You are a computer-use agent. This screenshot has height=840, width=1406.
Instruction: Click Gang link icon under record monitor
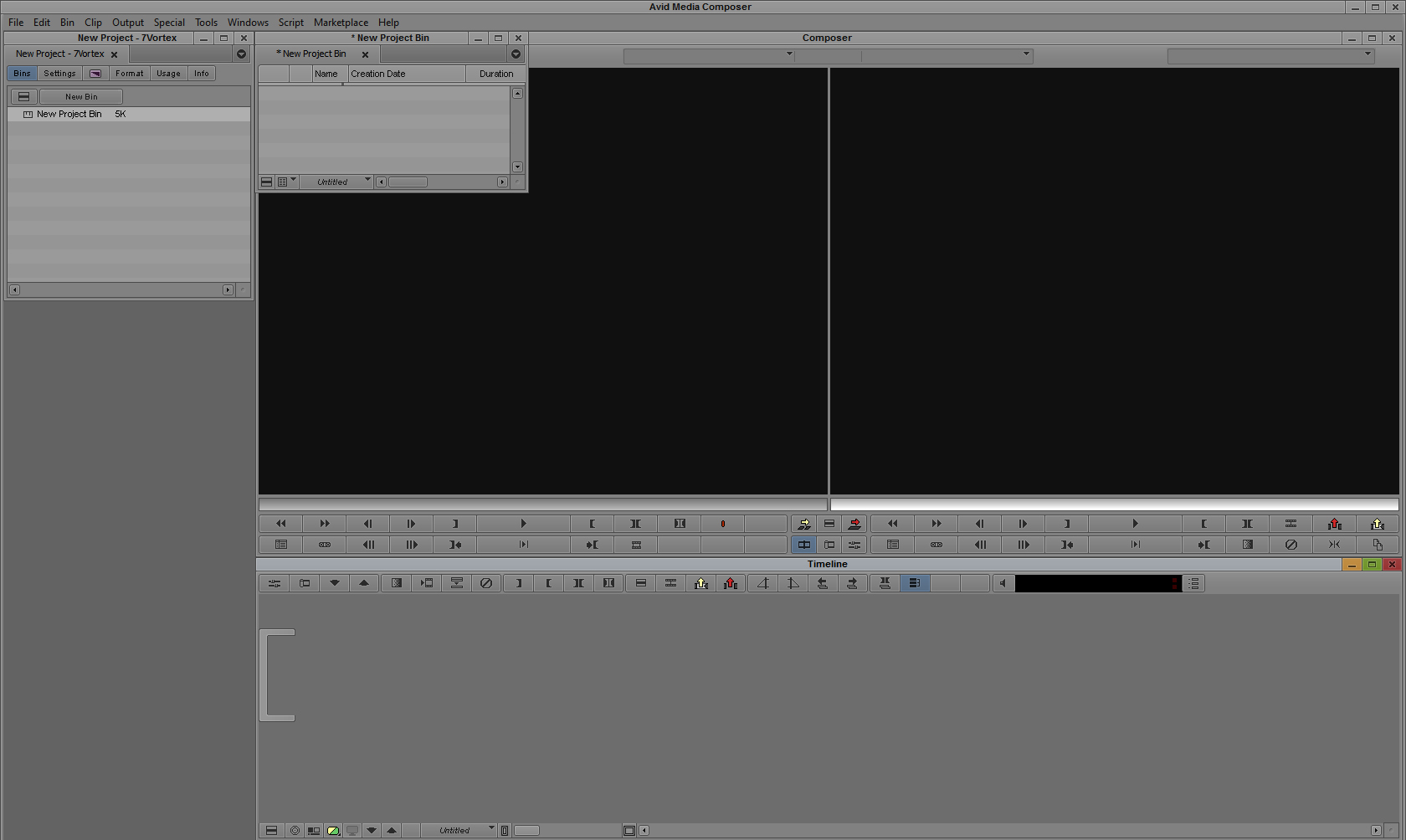[936, 545]
